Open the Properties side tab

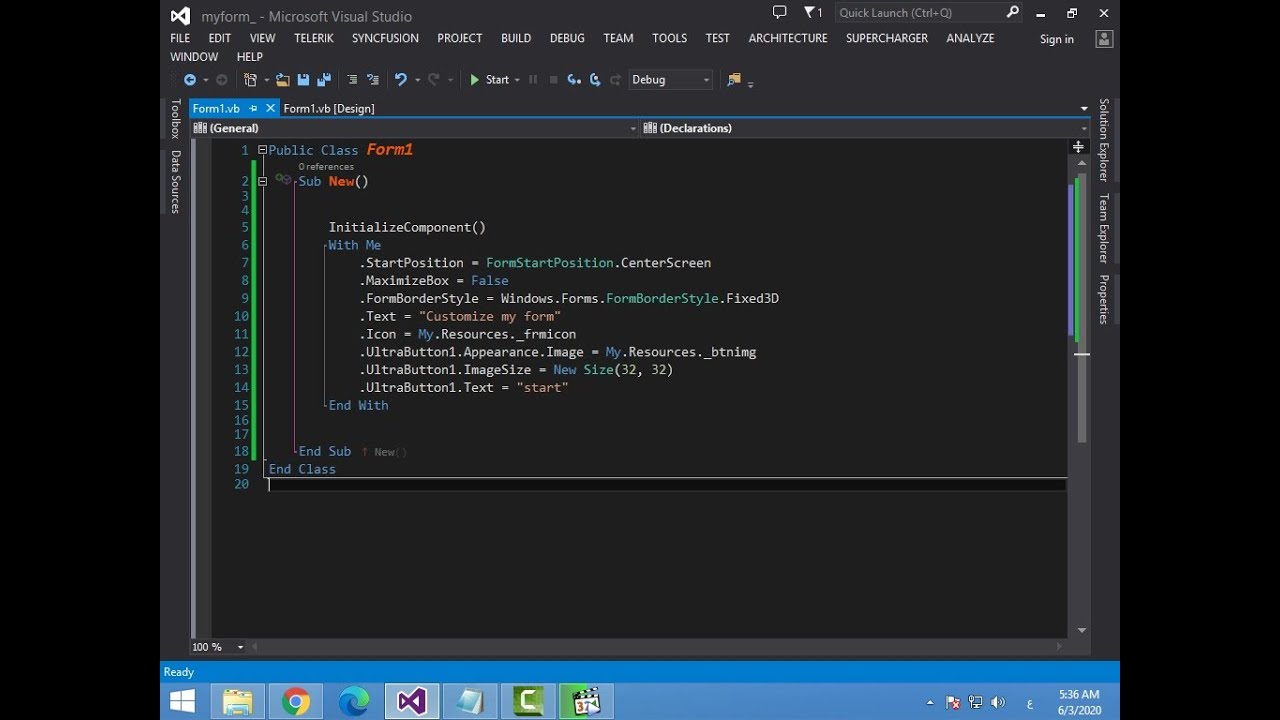(1104, 299)
